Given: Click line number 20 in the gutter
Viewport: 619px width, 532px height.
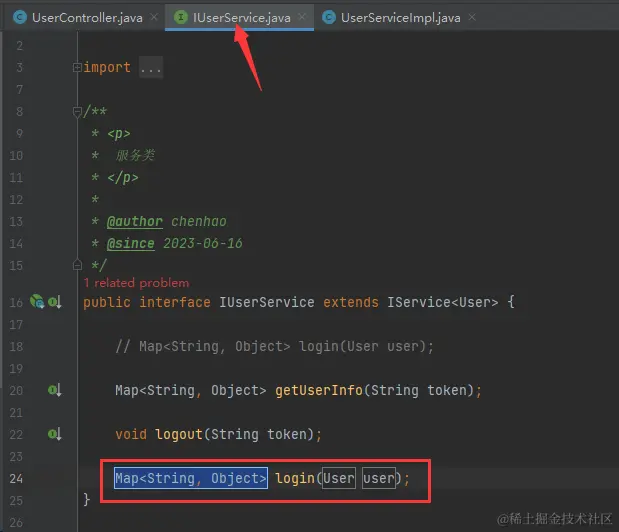Looking at the screenshot, I should click(x=16, y=391).
